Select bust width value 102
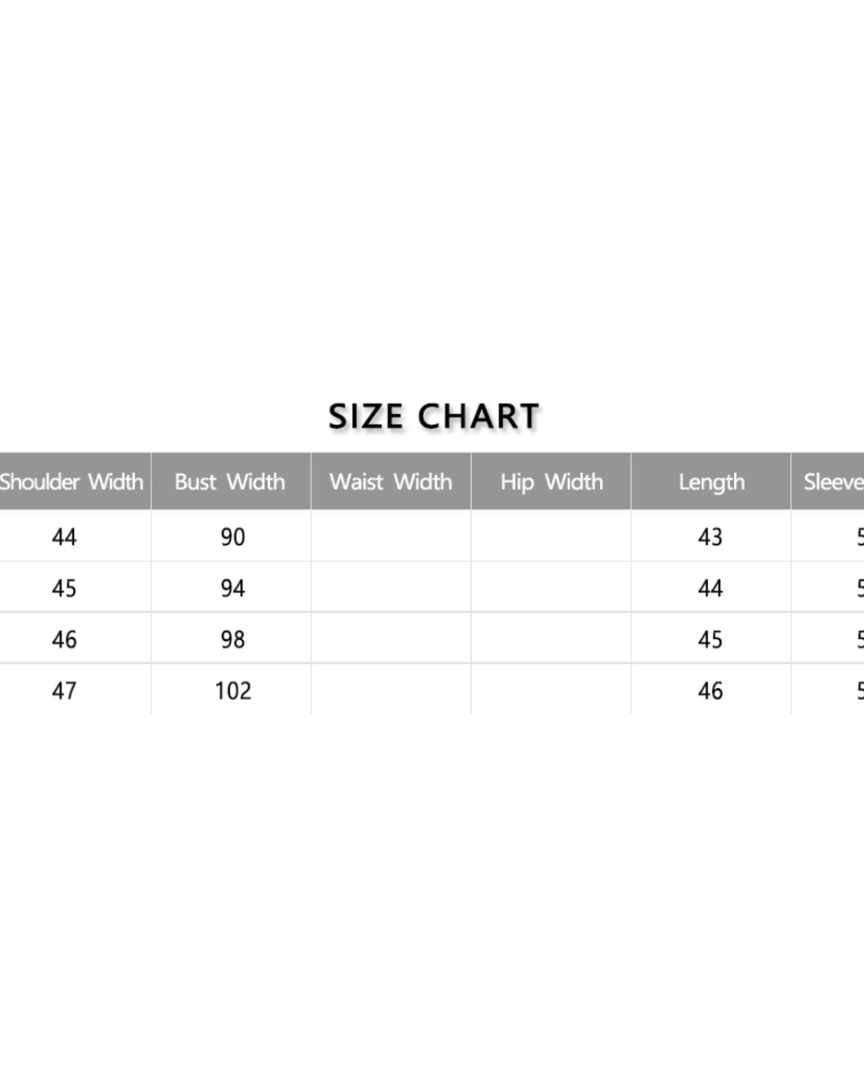 (x=232, y=690)
